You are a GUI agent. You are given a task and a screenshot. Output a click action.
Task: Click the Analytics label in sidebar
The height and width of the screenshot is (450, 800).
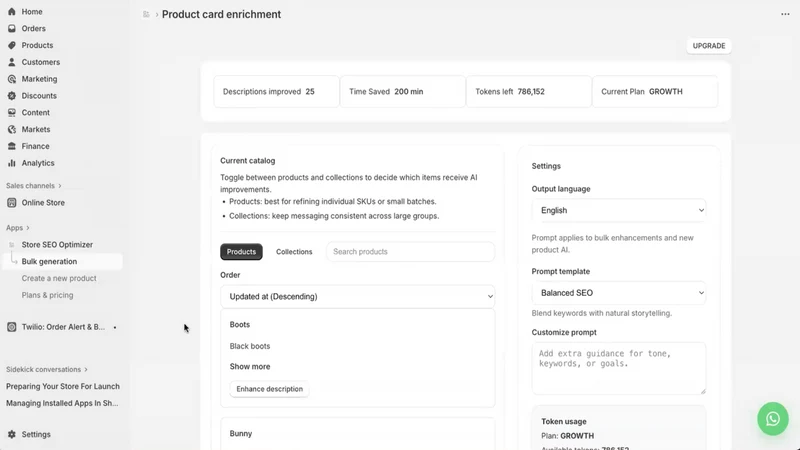pos(38,163)
